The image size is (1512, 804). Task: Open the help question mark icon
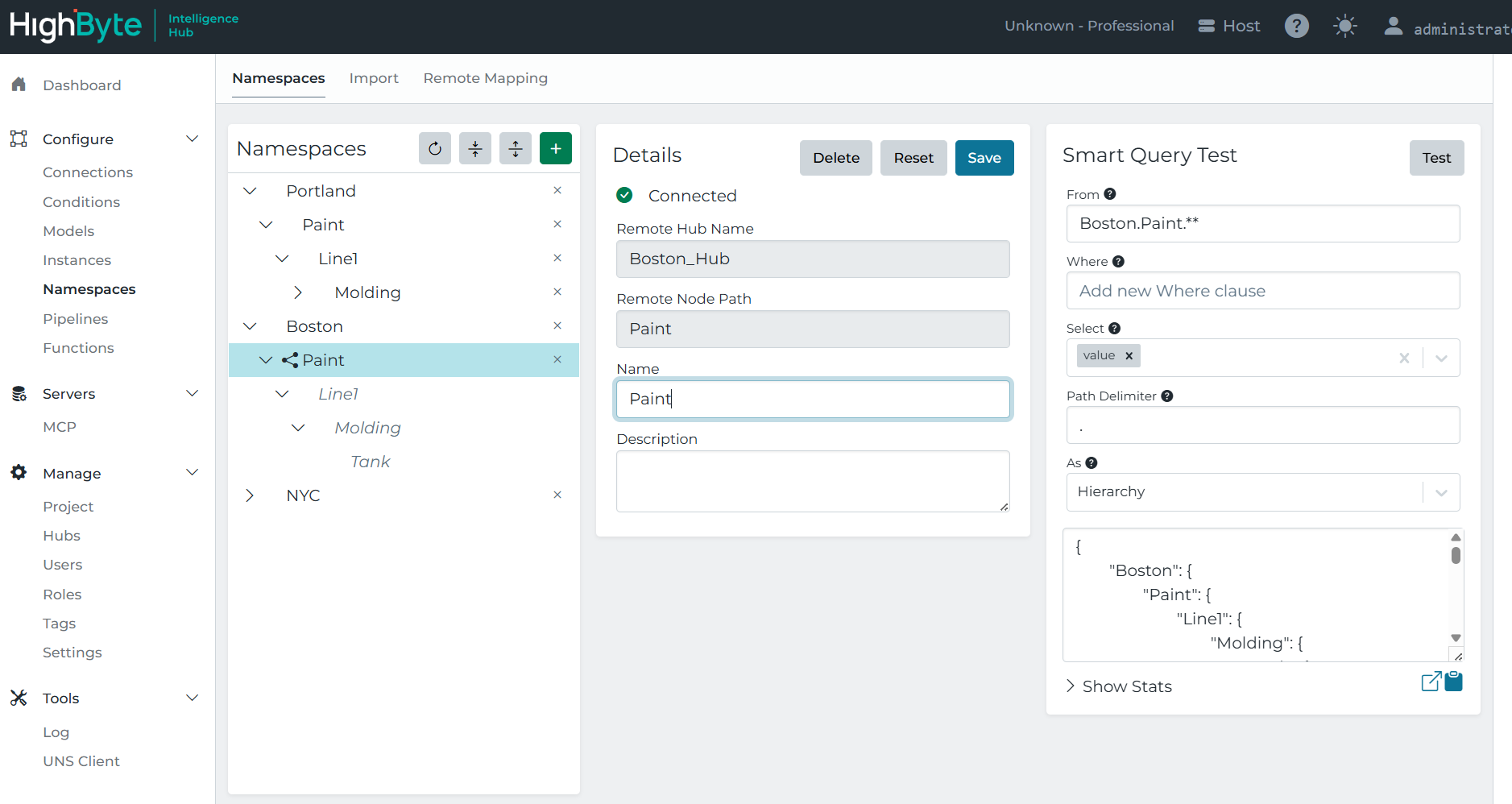[1296, 26]
